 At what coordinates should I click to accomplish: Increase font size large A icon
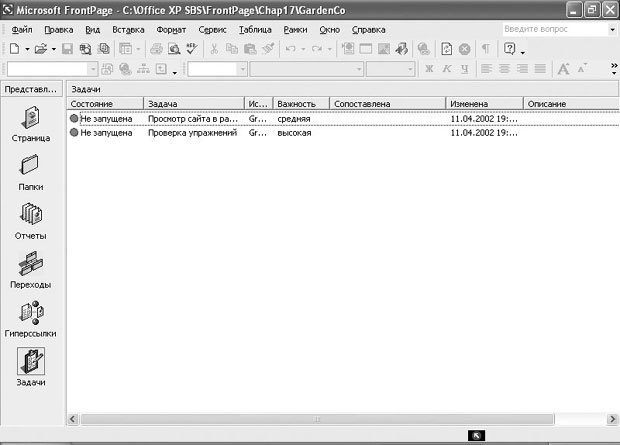563,69
